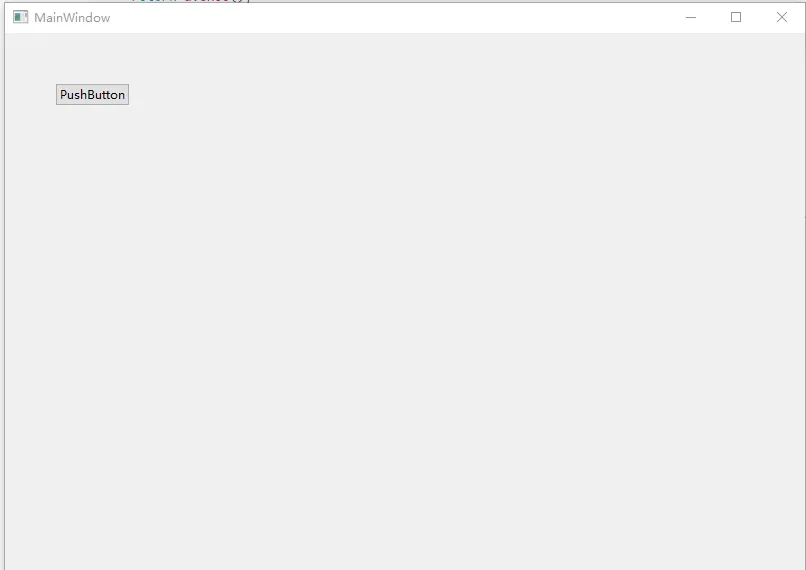Minimize the MainWindow window
The image size is (806, 570).
(691, 17)
